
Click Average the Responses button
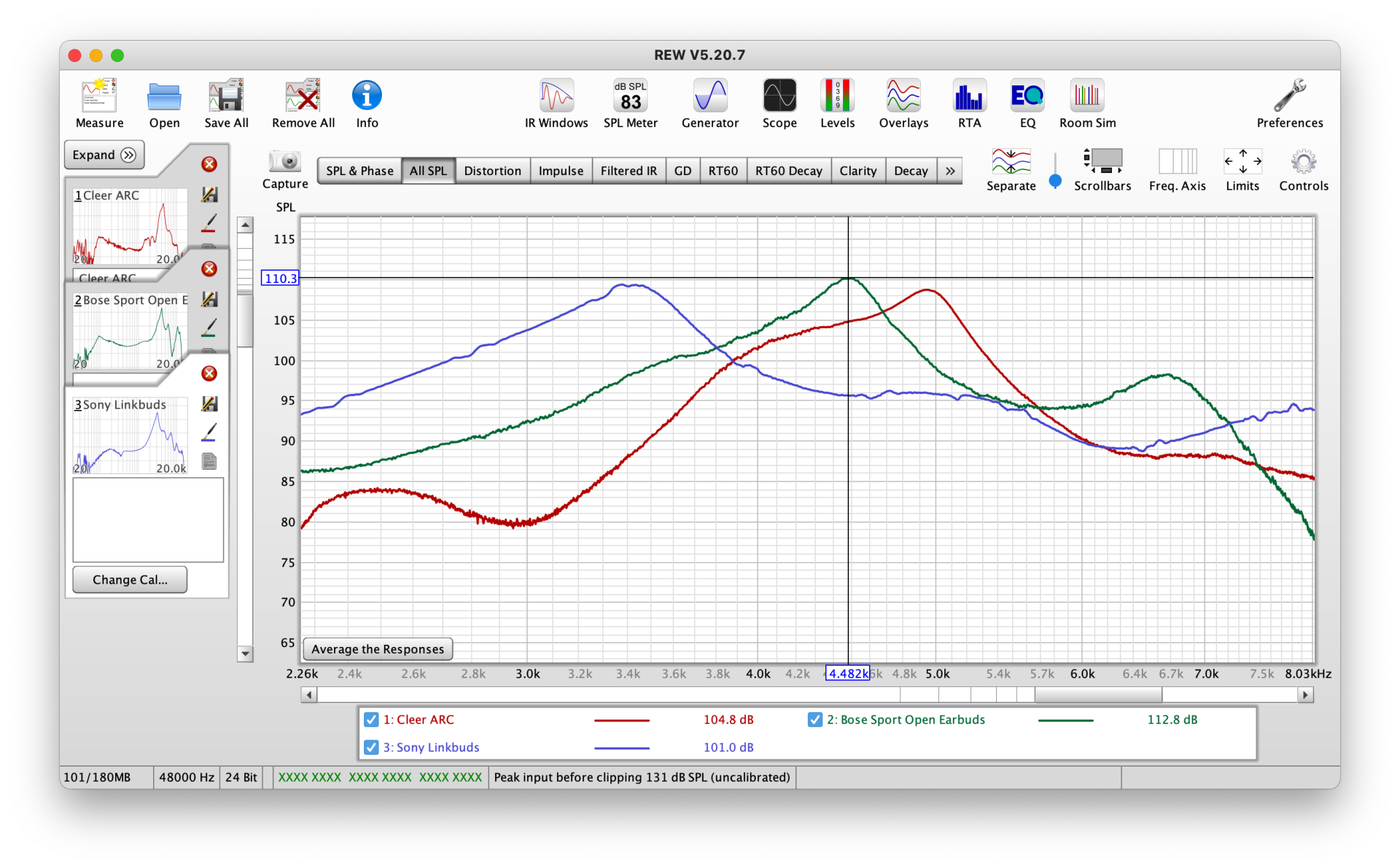click(x=378, y=649)
